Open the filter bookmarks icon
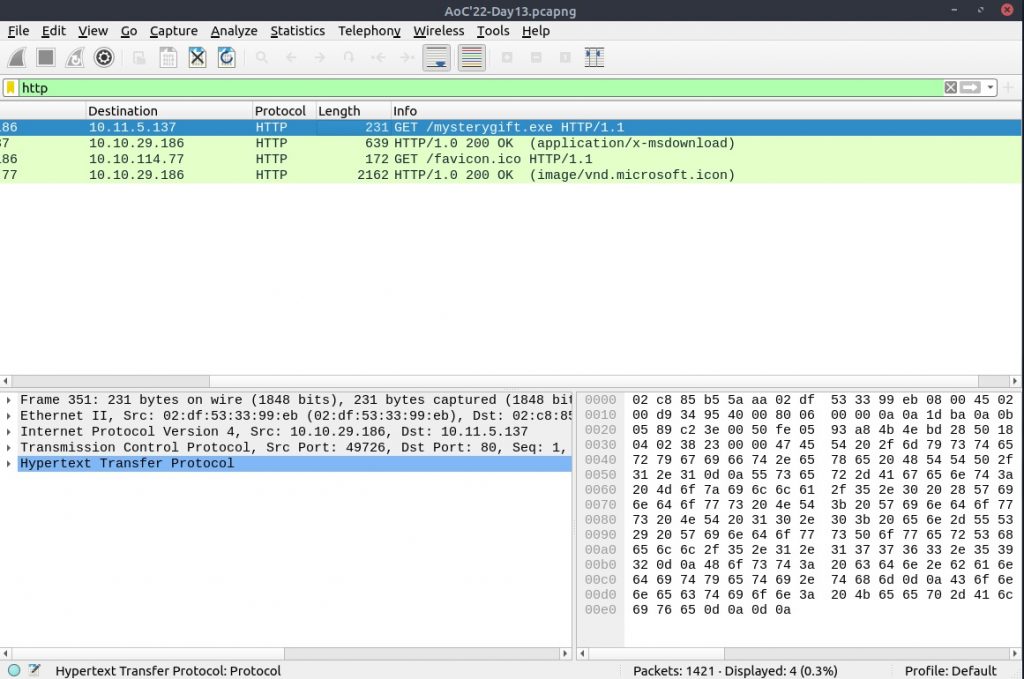Viewport: 1024px width, 679px height. 11,88
